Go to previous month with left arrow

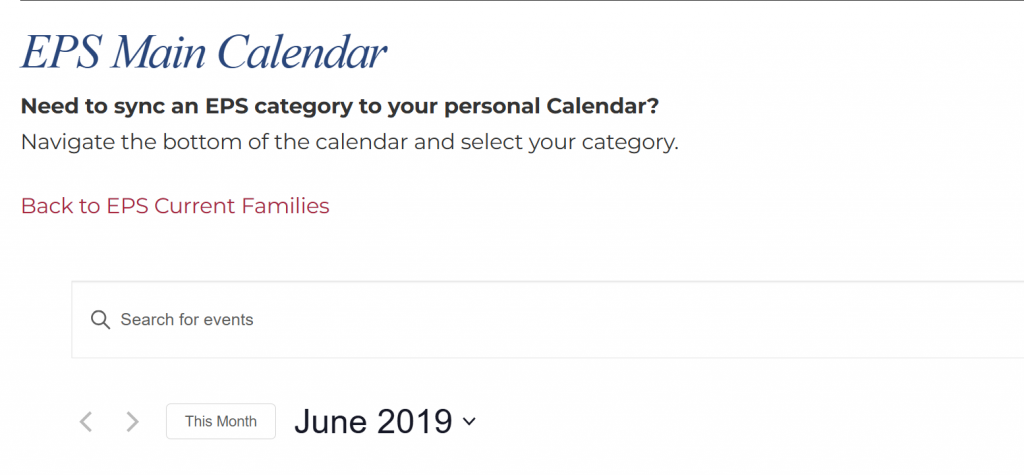86,422
